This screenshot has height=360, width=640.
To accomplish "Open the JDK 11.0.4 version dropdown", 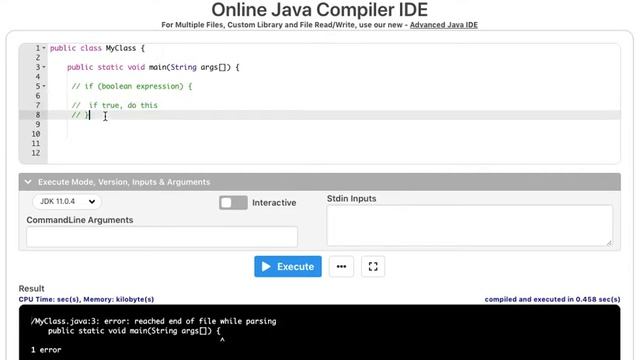I will (67, 201).
